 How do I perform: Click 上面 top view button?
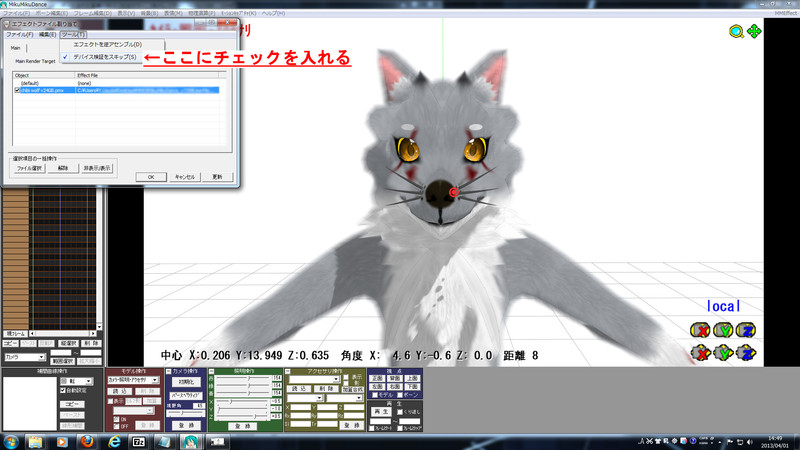pyautogui.click(x=412, y=379)
